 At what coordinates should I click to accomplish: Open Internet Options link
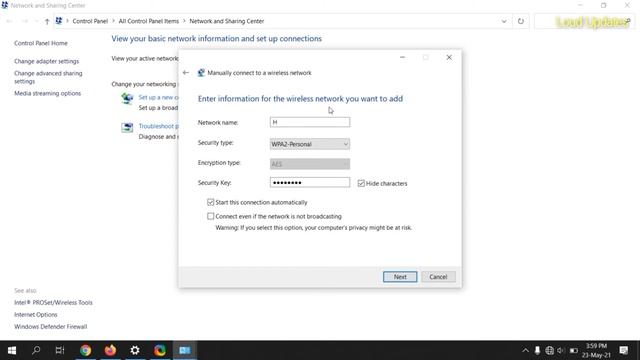(36, 315)
